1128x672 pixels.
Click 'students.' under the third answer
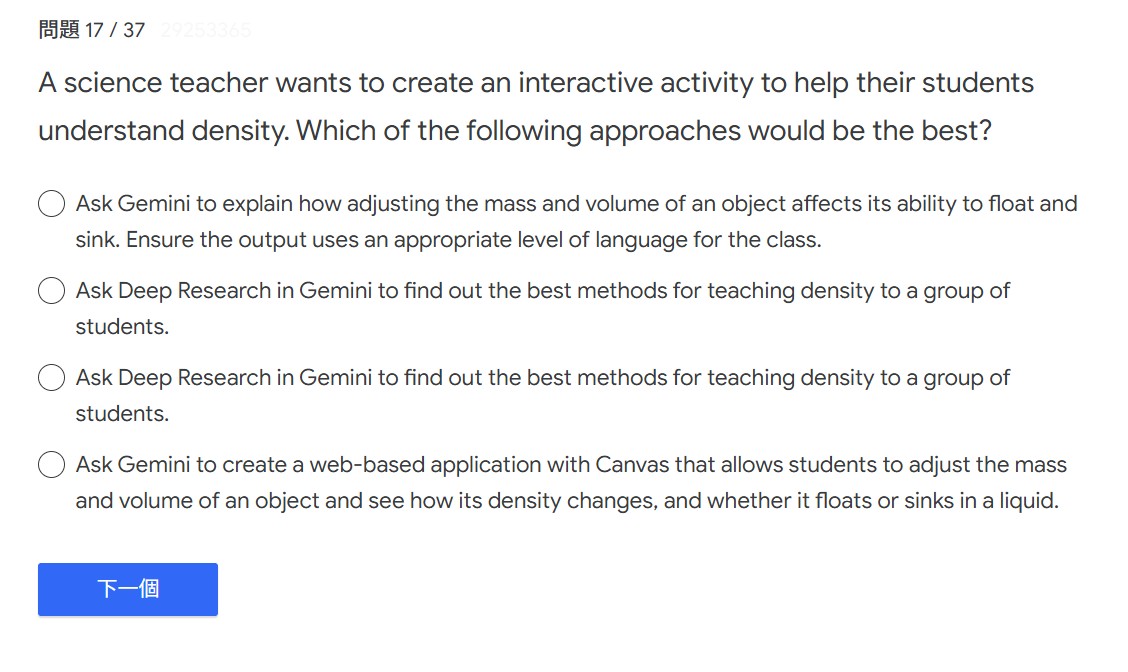[x=122, y=414]
